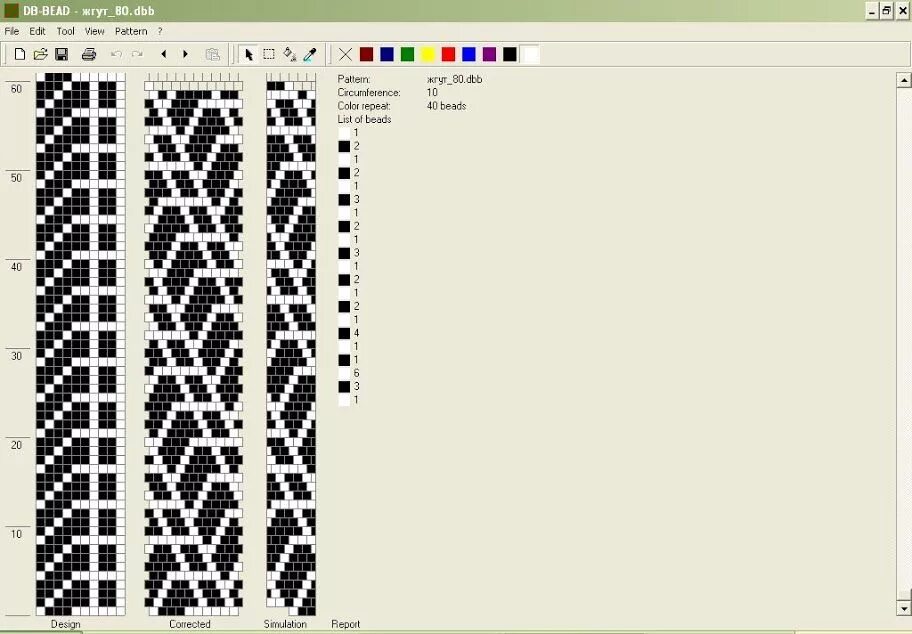Close the DB-BEAD window
The height and width of the screenshot is (634, 912).
(x=903, y=11)
